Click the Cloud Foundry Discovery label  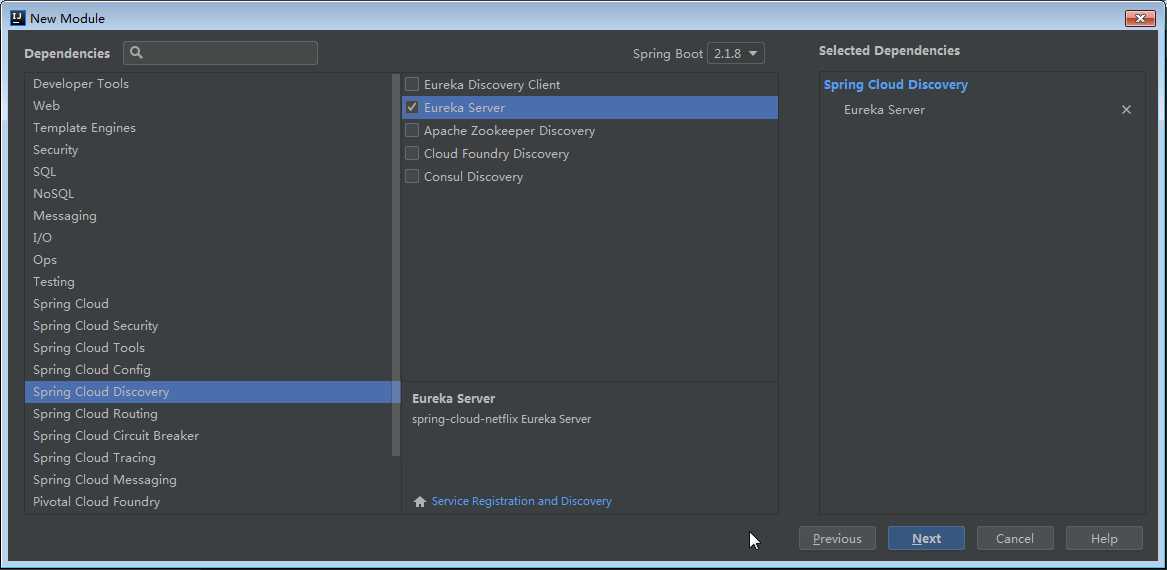[496, 154]
